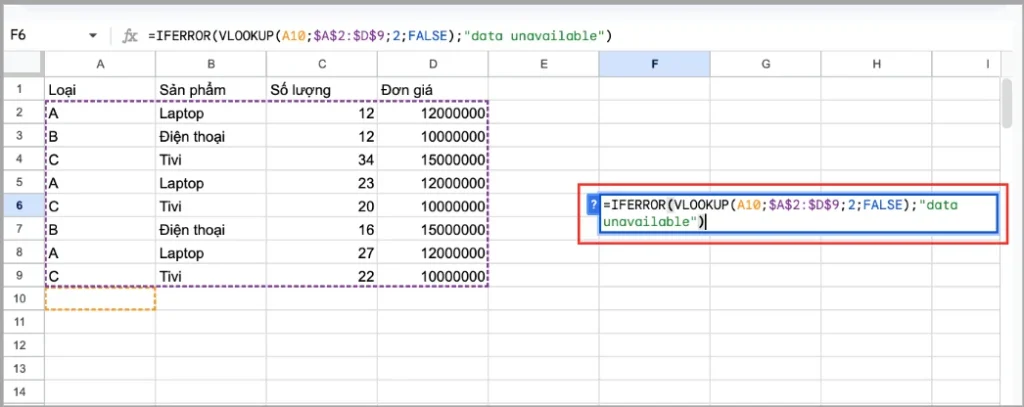Click 'Tivi' cell in row 9
Viewport: 1024px width, 407px height.
[211, 276]
